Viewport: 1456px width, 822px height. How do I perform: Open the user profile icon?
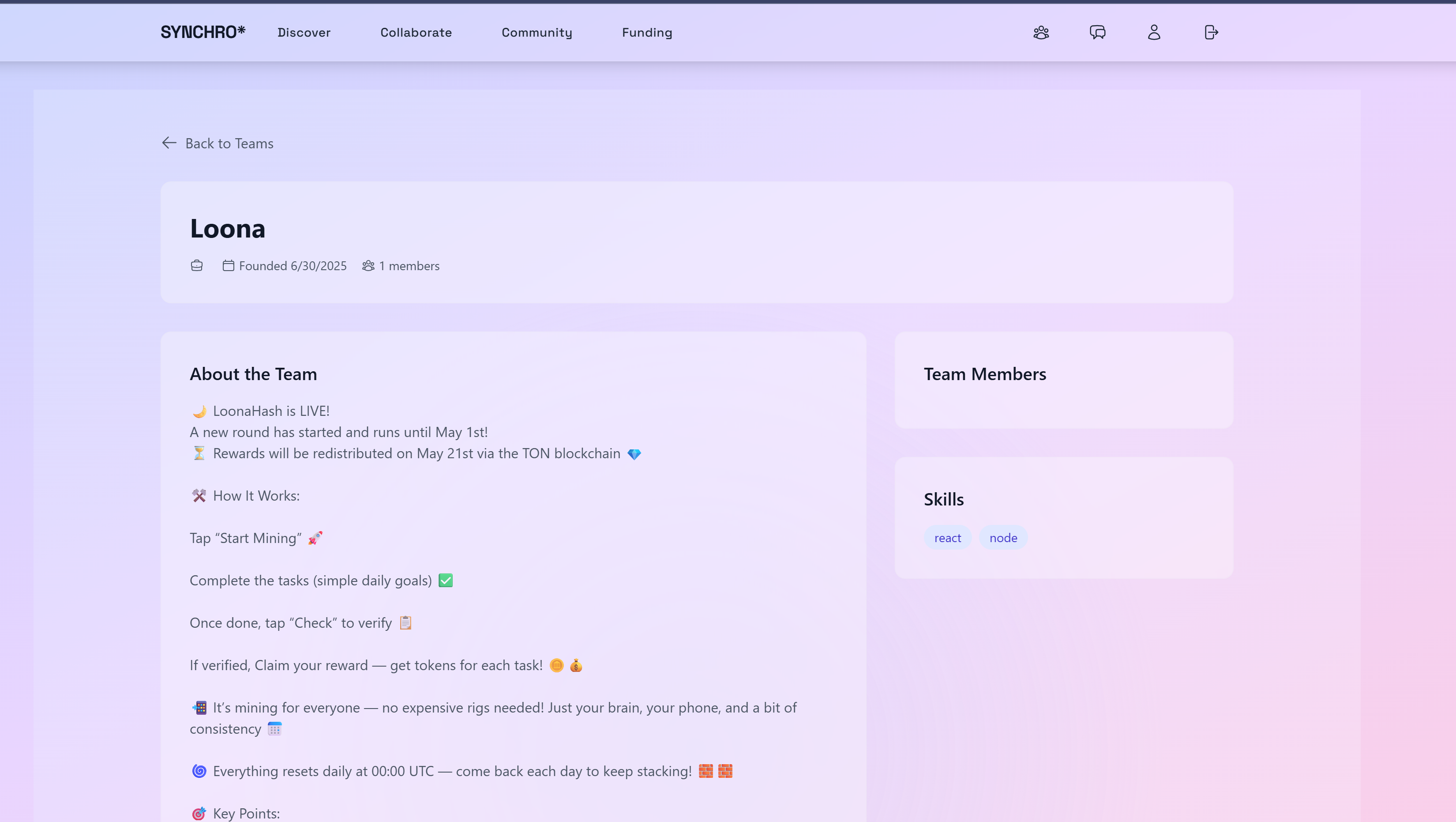point(1154,32)
